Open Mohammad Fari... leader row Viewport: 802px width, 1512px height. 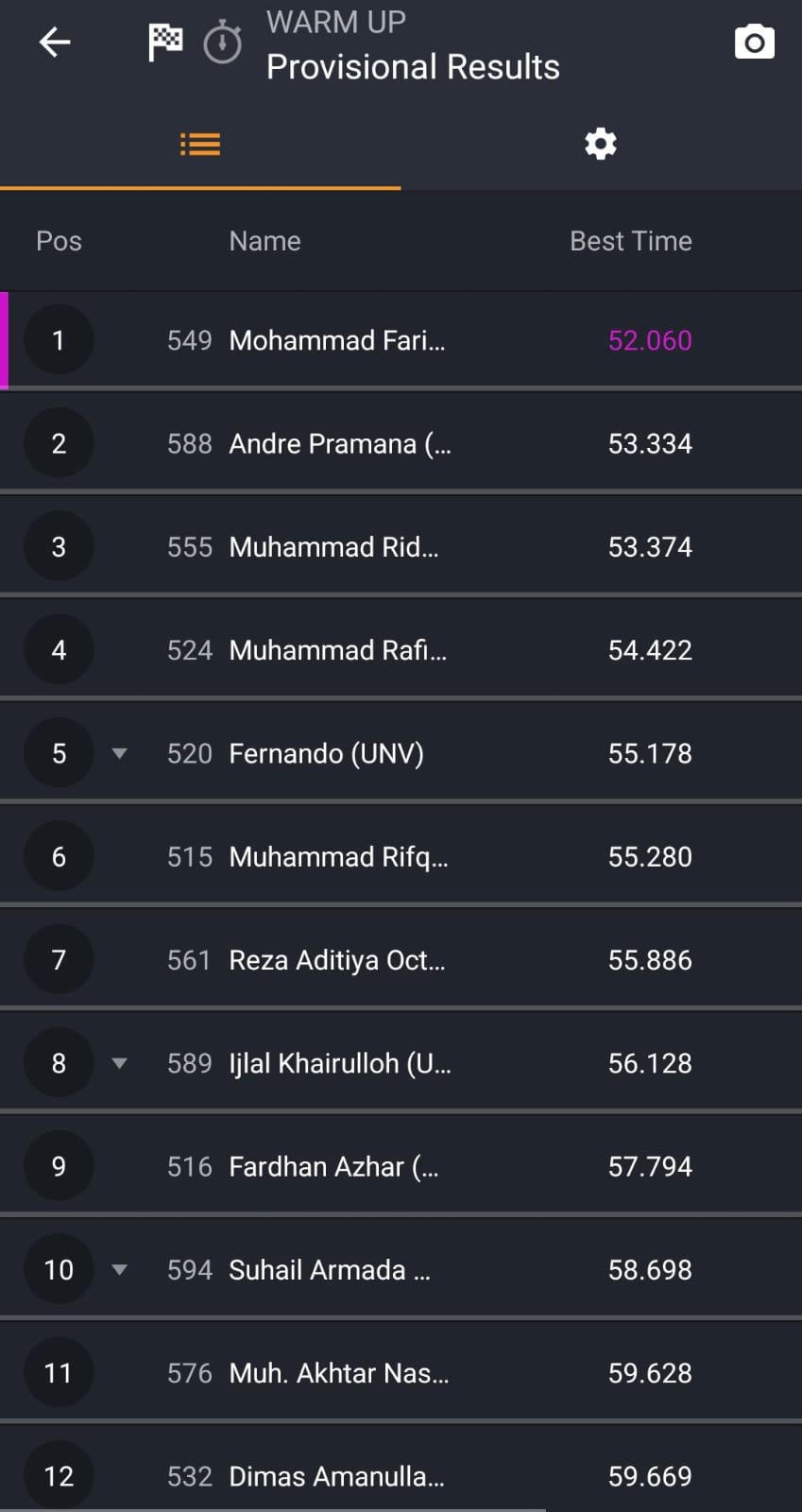[x=336, y=340]
